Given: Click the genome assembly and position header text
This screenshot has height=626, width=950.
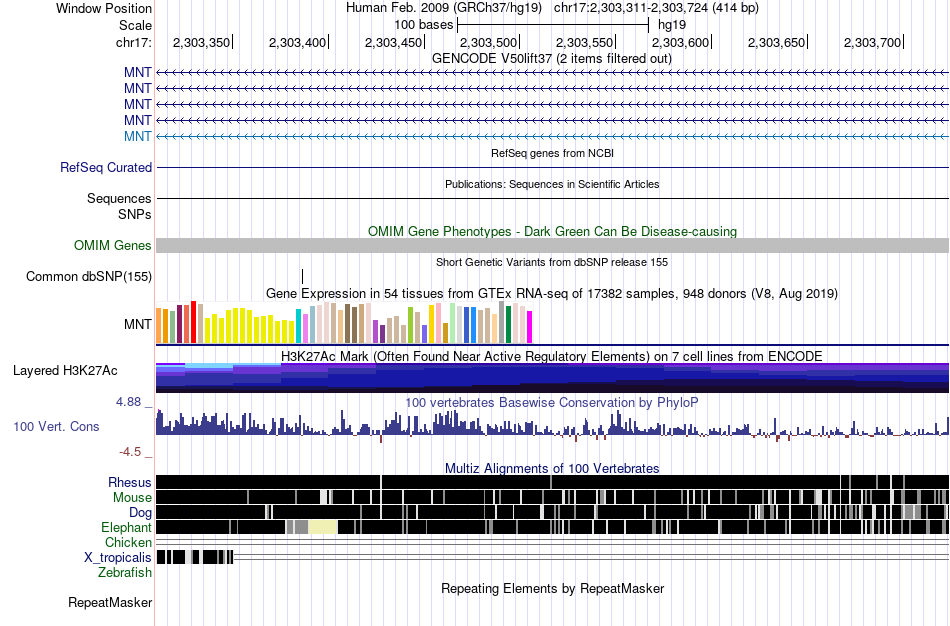Looking at the screenshot, I should coord(552,8).
